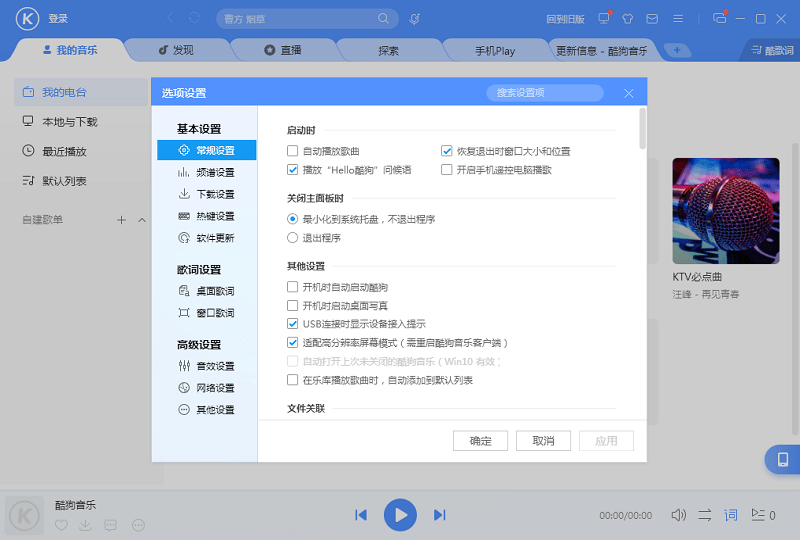Screen dimensions: 800x540
Task: Select 退出程序 radio option
Action: tap(292, 237)
